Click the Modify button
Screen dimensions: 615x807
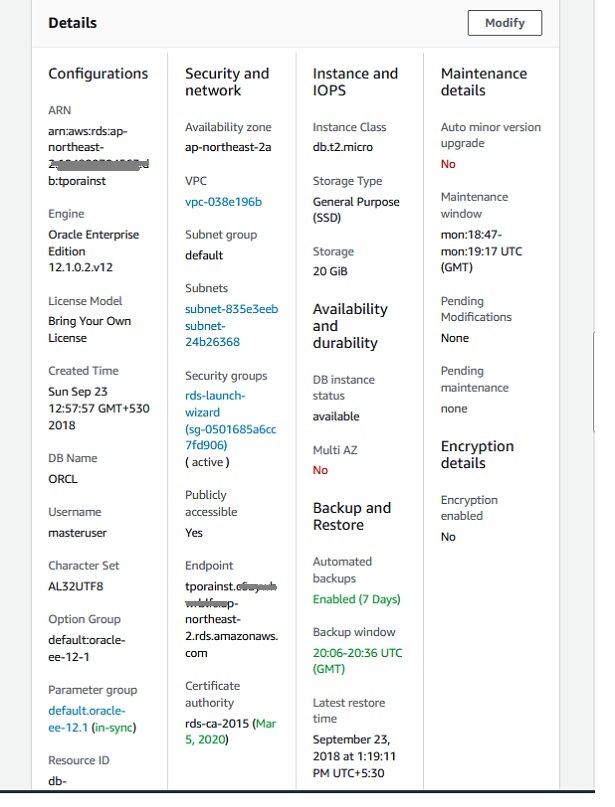coord(504,23)
